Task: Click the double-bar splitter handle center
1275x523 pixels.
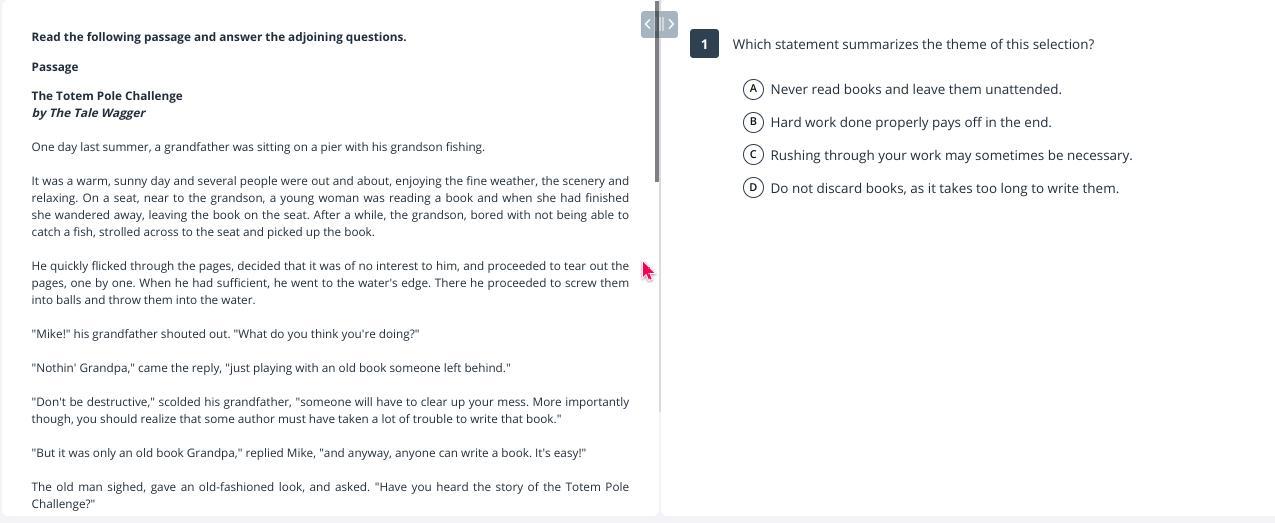Action: (x=660, y=24)
